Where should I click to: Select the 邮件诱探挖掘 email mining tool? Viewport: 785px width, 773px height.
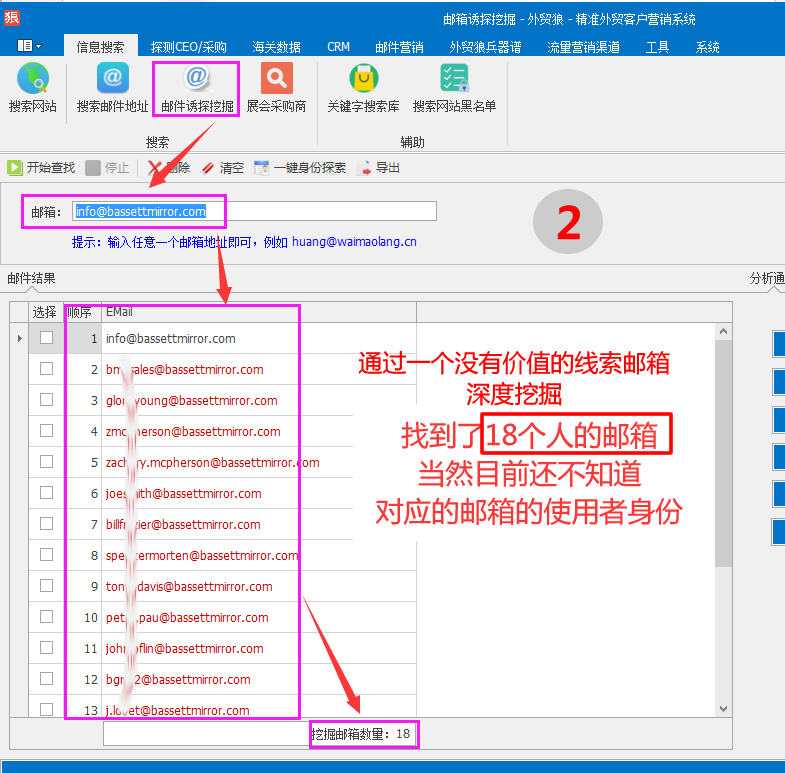[197, 88]
